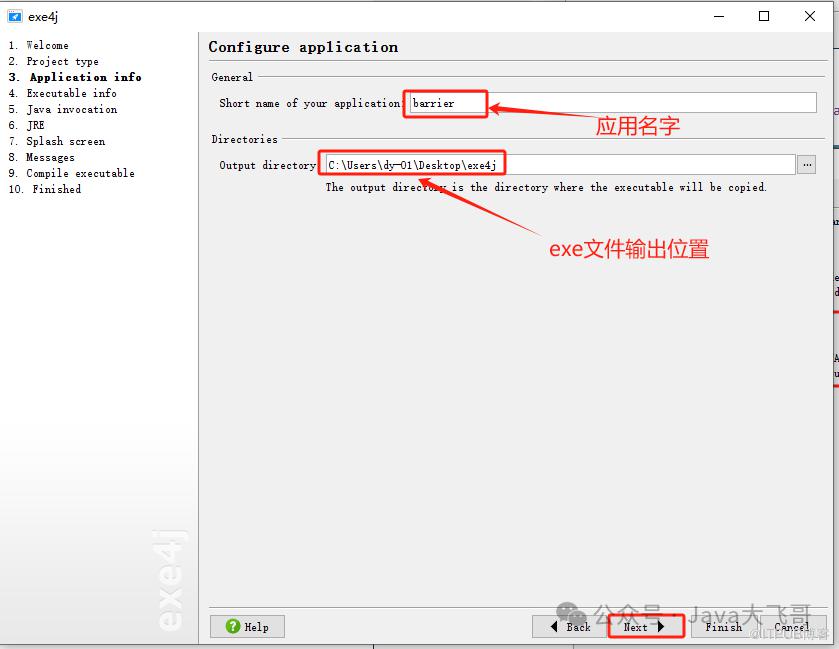Click the Finish button
839x649 pixels.
click(723, 627)
